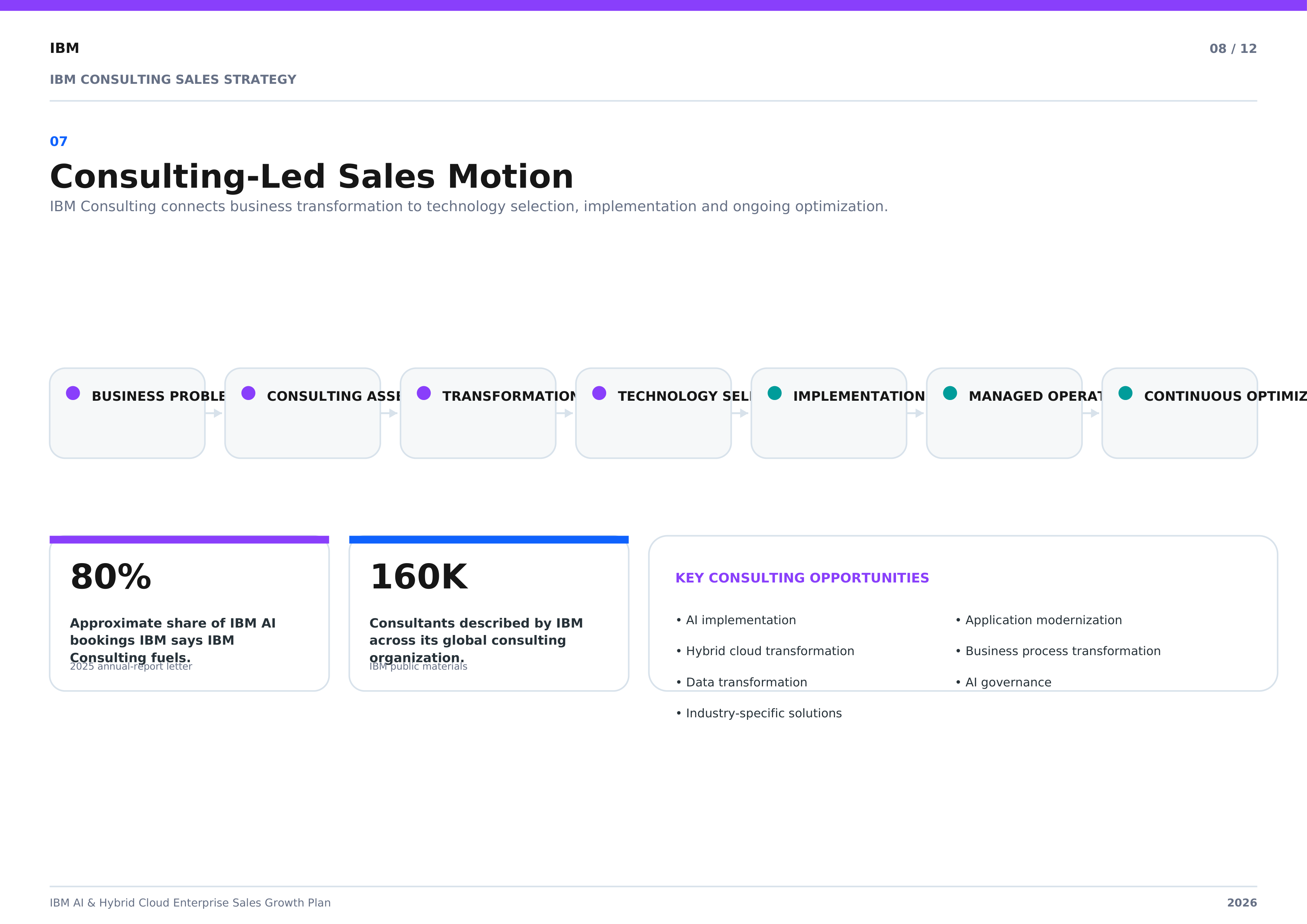Click the Key Consulting Opportunities heading
The height and width of the screenshot is (924, 1307).
click(x=802, y=578)
